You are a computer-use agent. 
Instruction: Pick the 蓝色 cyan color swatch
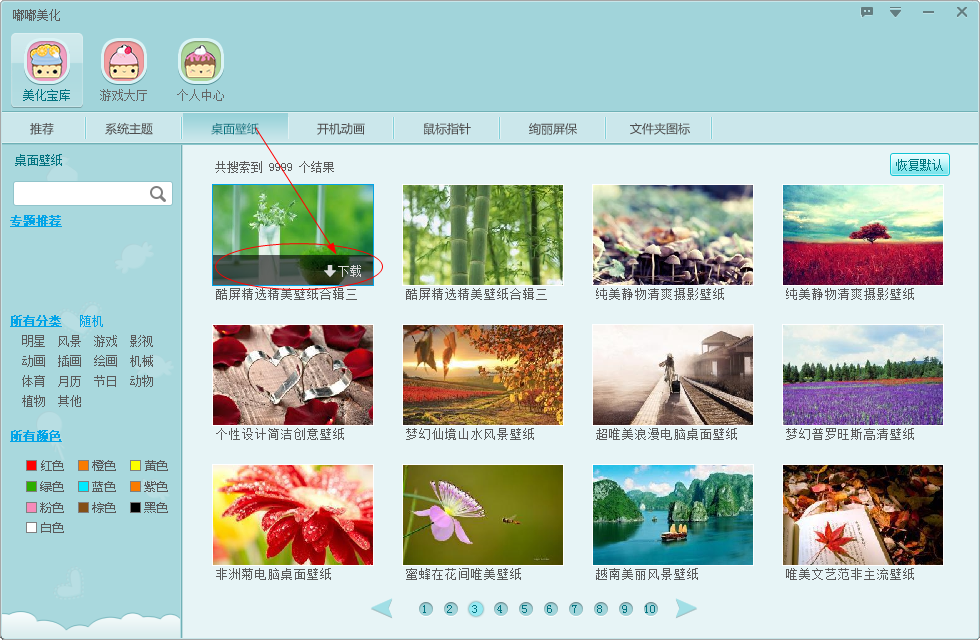84,487
